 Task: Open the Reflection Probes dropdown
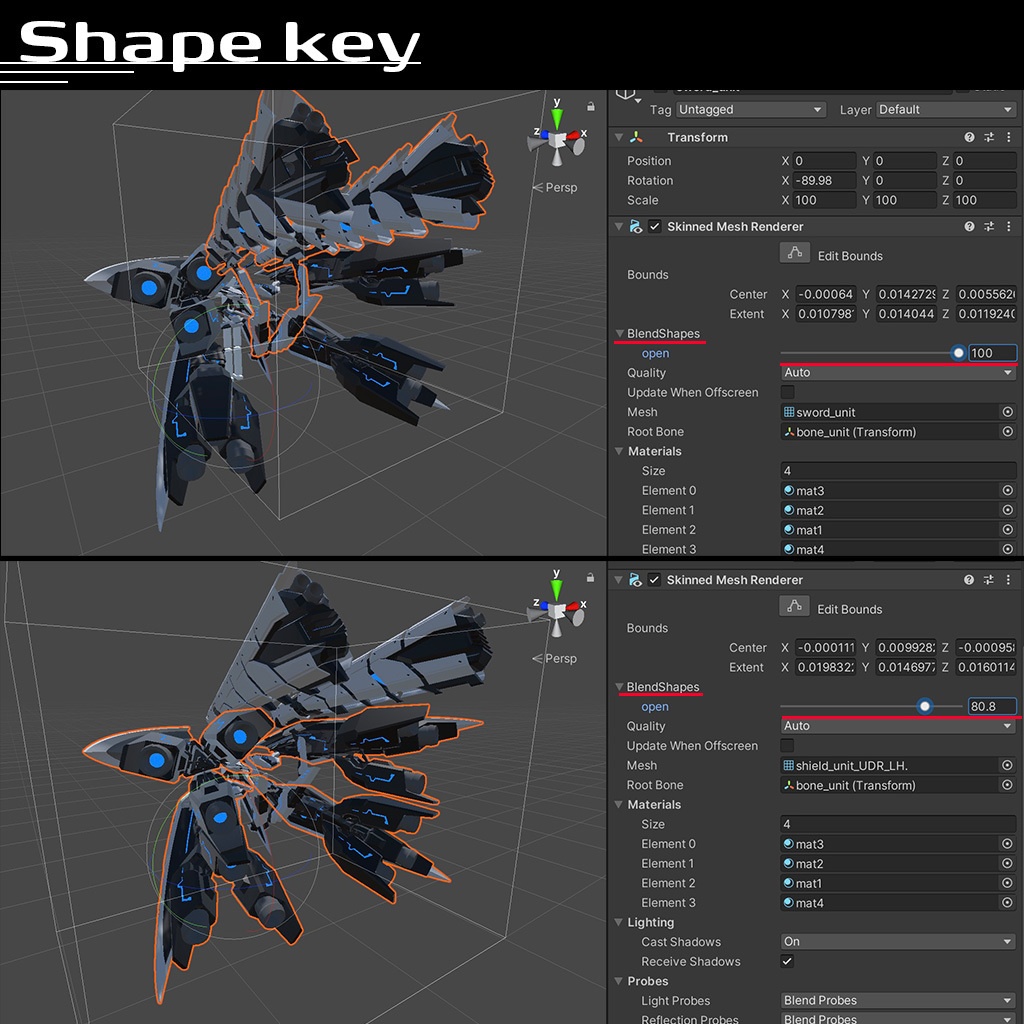898,1018
